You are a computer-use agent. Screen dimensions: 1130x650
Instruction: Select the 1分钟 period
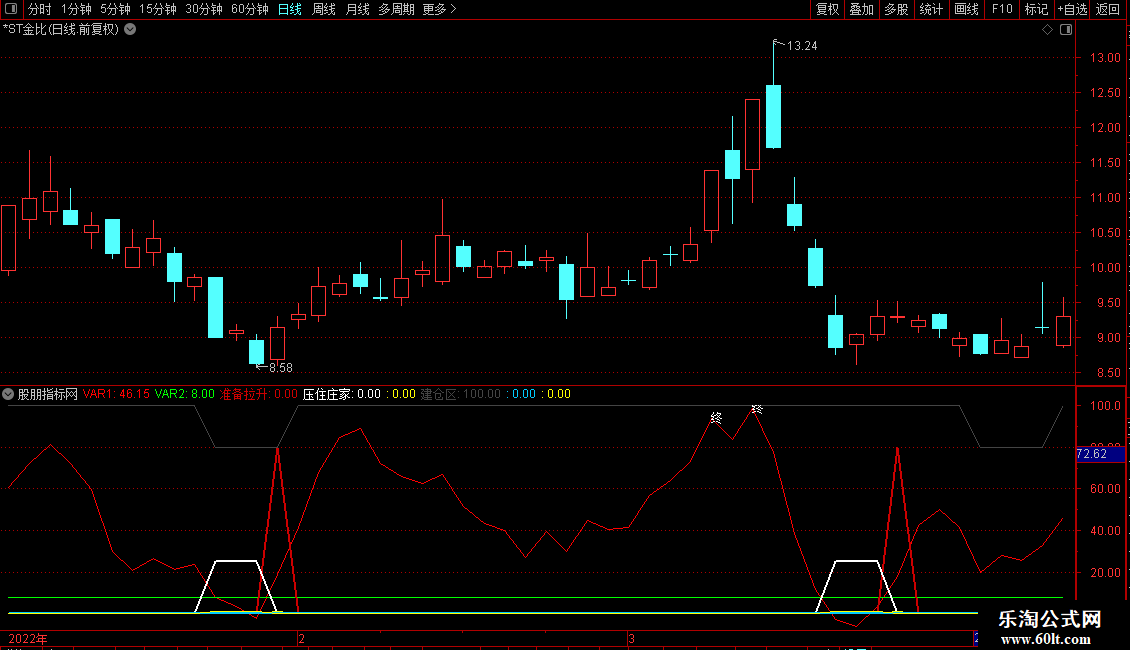point(76,9)
